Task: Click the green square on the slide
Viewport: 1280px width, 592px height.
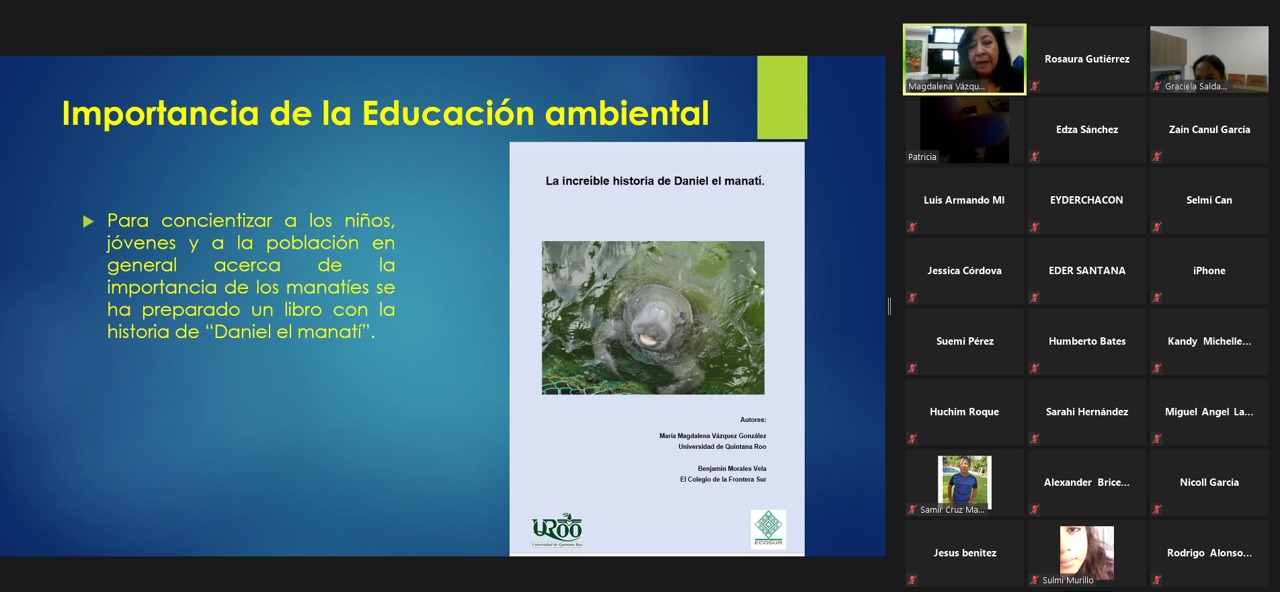Action: tap(782, 97)
